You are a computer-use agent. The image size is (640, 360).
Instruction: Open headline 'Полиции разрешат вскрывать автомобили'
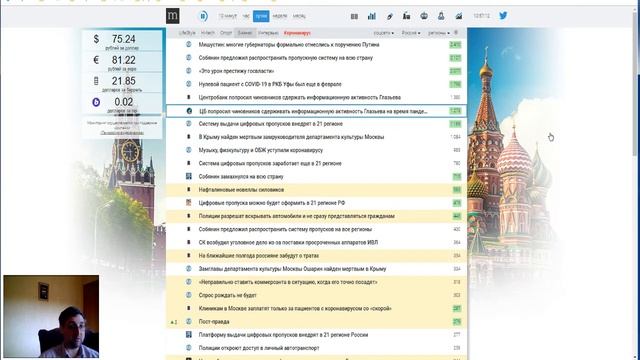297,216
